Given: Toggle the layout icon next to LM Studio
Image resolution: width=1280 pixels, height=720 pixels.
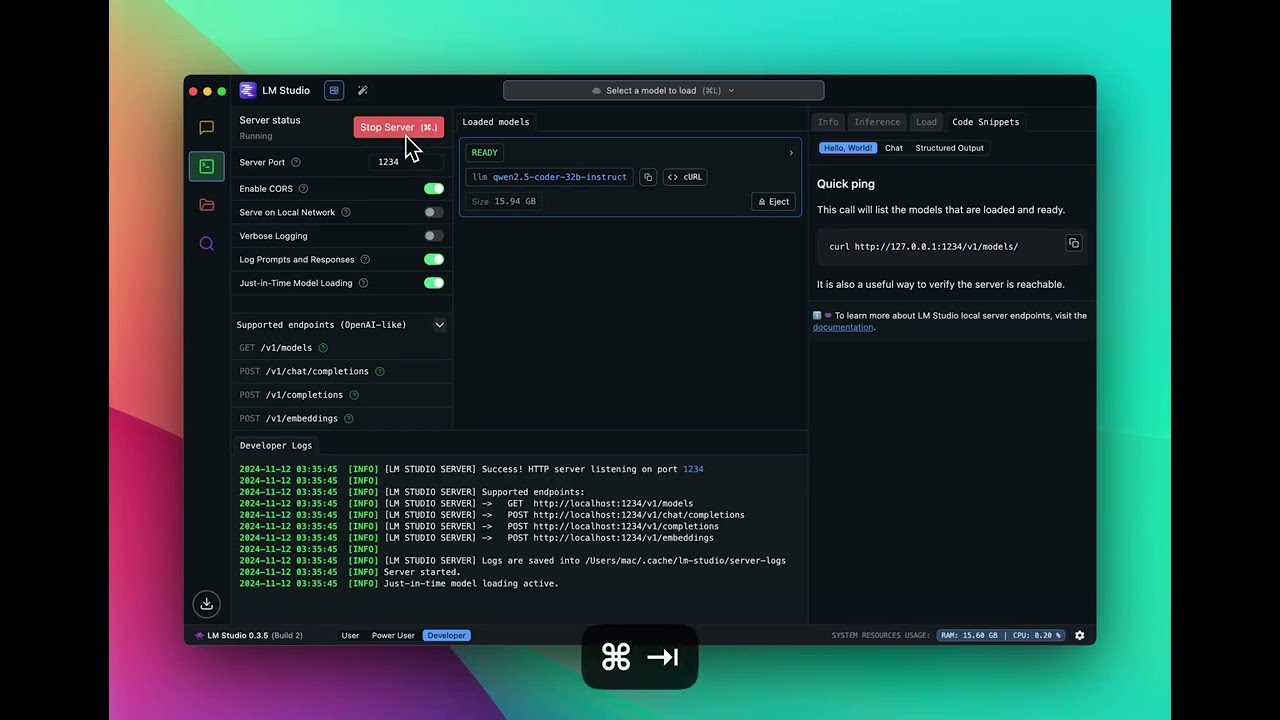Looking at the screenshot, I should point(334,90).
